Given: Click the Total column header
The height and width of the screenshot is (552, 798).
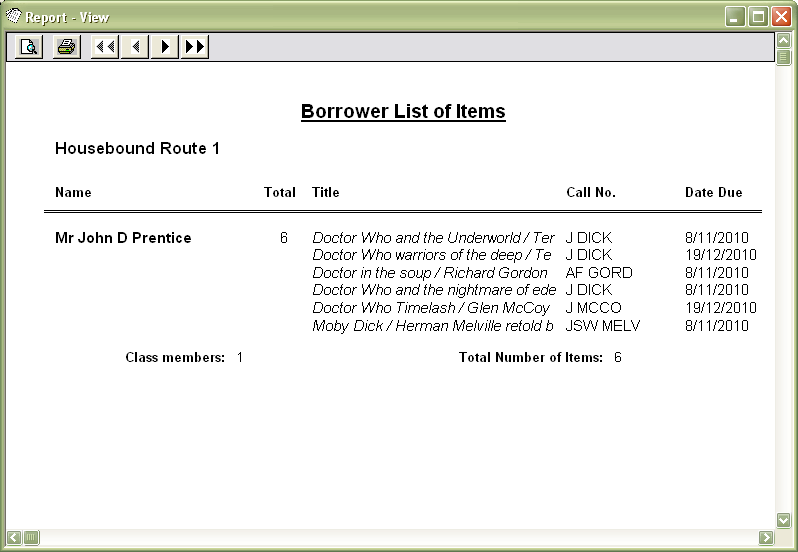Looking at the screenshot, I should pyautogui.click(x=279, y=192).
